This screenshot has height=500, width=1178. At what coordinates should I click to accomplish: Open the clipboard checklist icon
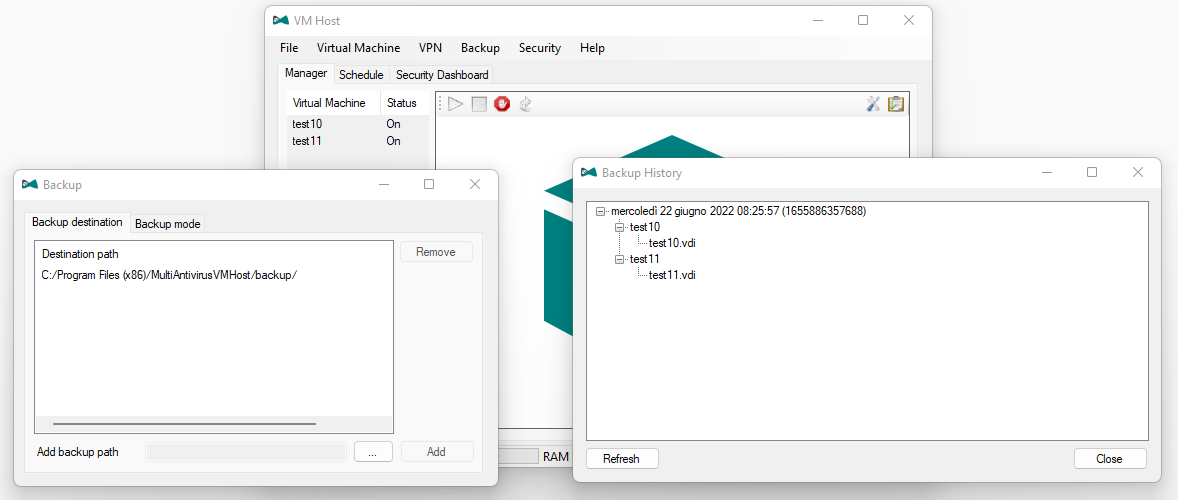click(896, 104)
